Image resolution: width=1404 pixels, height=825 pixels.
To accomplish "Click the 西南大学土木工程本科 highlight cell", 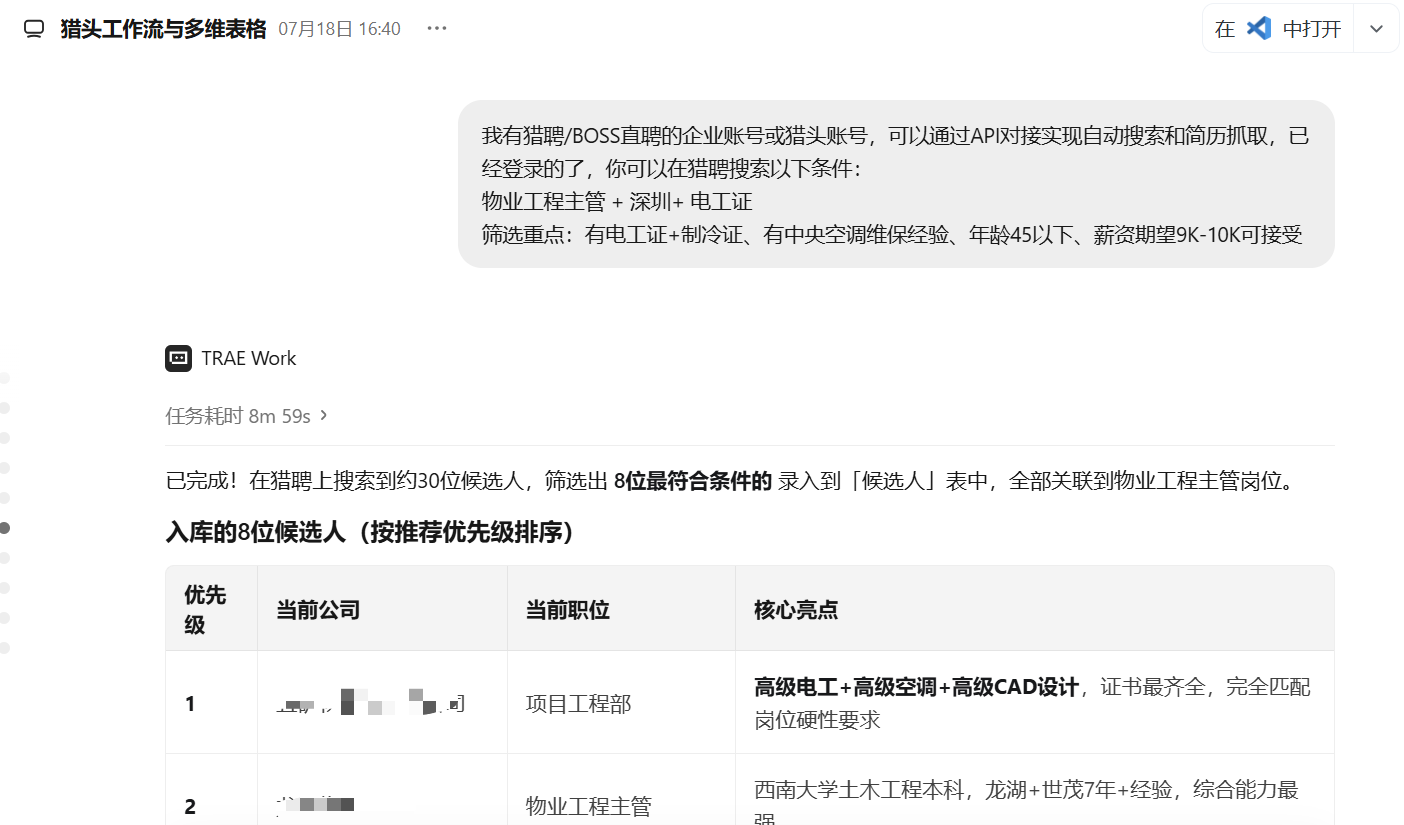I will pyautogui.click(x=1035, y=790).
